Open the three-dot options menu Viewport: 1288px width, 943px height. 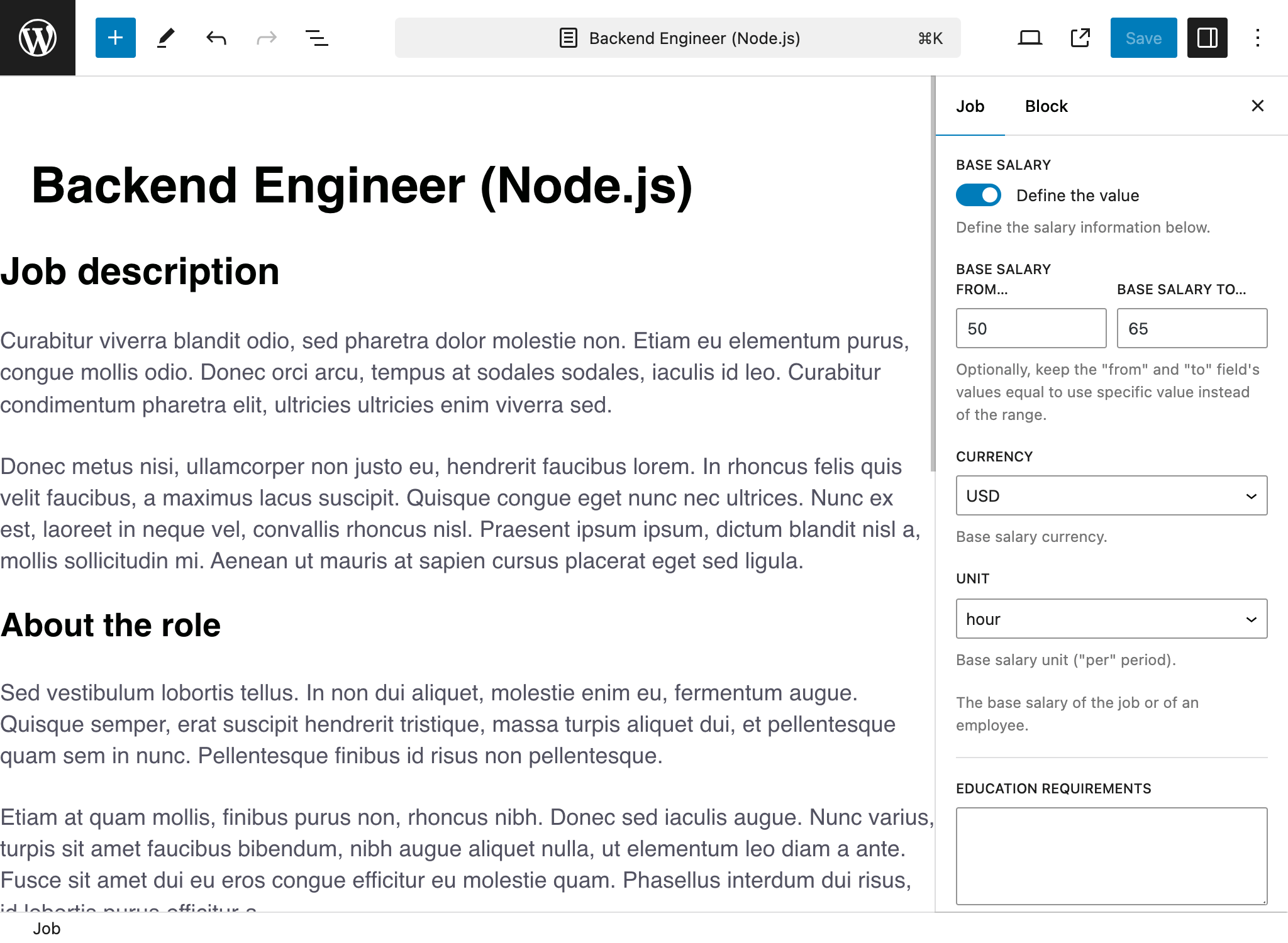coord(1258,38)
